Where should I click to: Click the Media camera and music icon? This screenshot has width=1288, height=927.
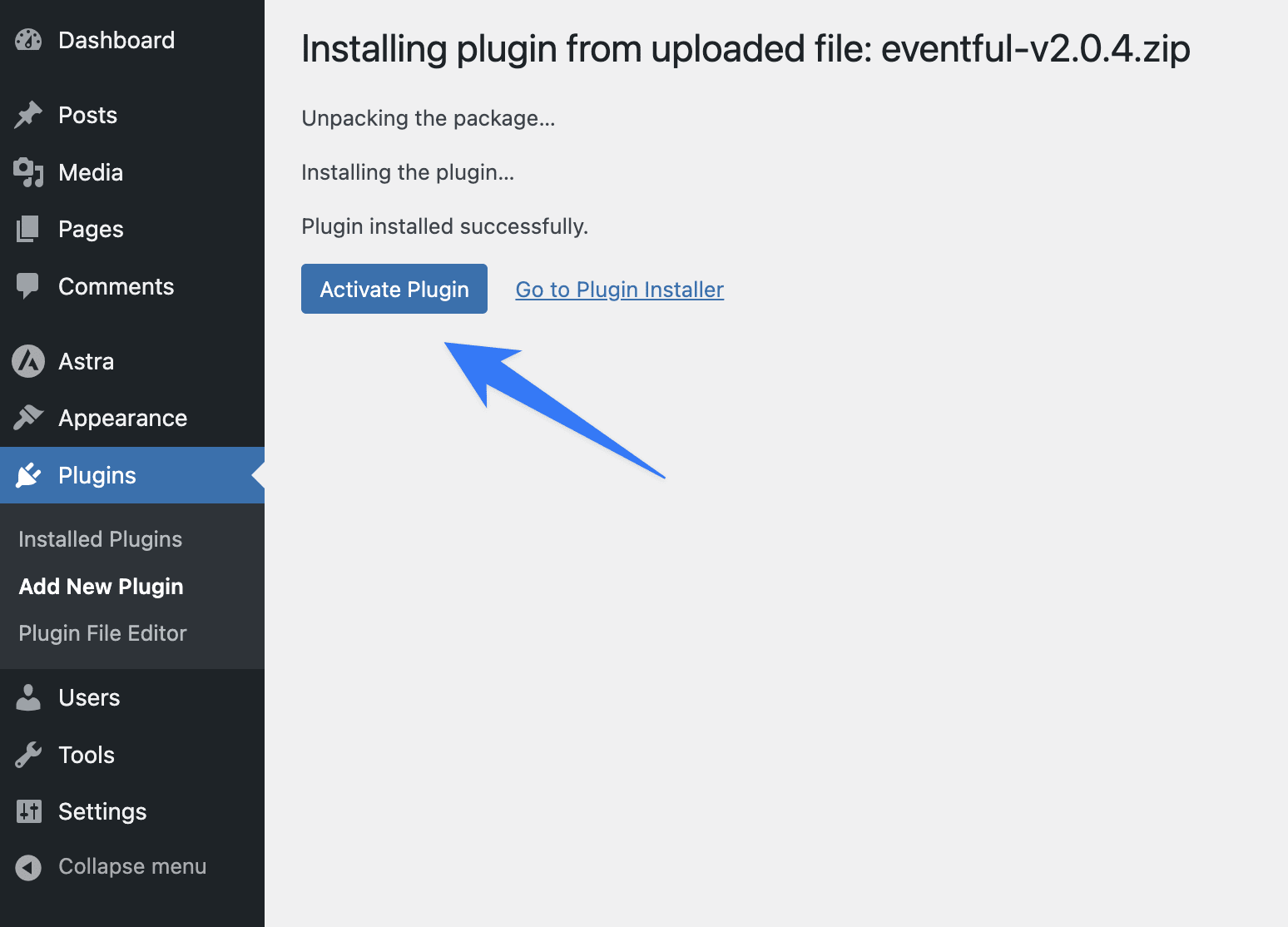[x=28, y=172]
